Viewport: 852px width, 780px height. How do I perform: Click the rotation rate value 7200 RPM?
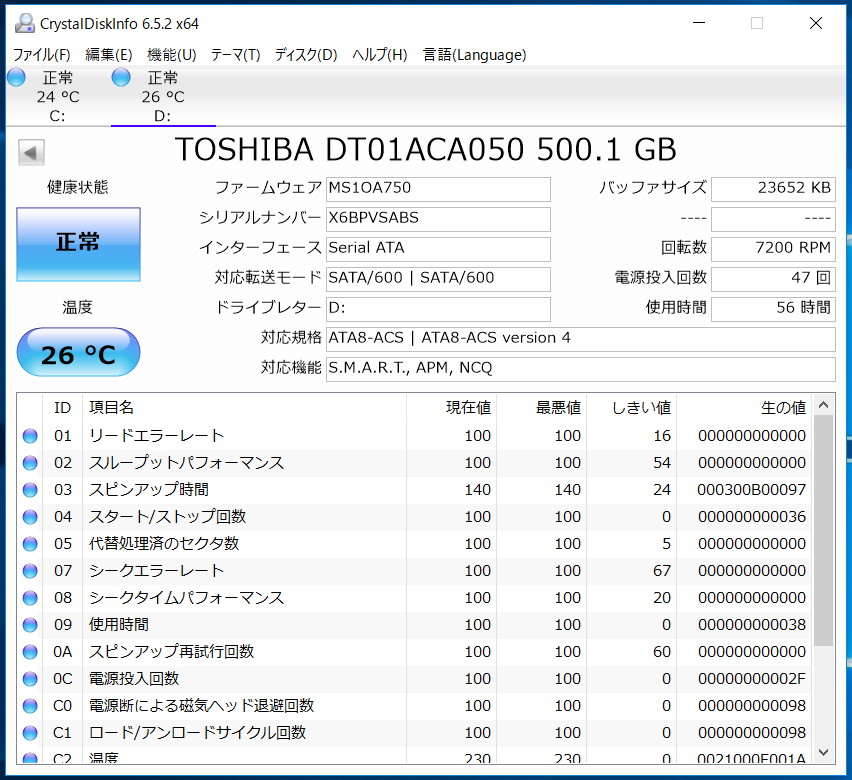(773, 248)
